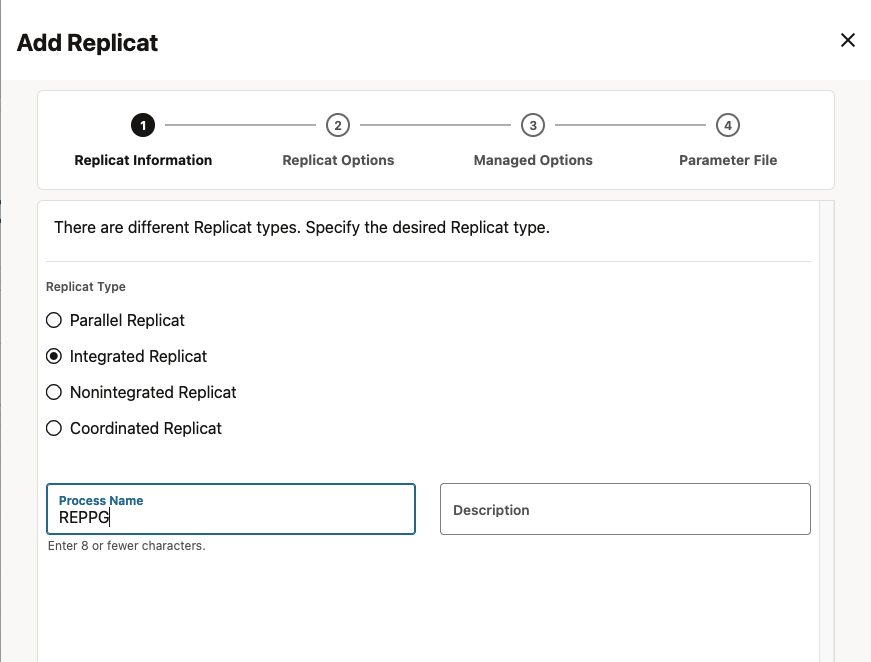Click the step 3 circle indicator
Viewport: 871px width, 662px height.
coord(532,125)
